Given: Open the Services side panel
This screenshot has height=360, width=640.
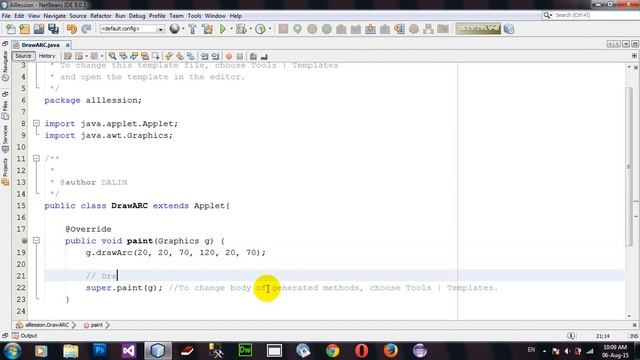Looking at the screenshot, I should [x=5, y=139].
